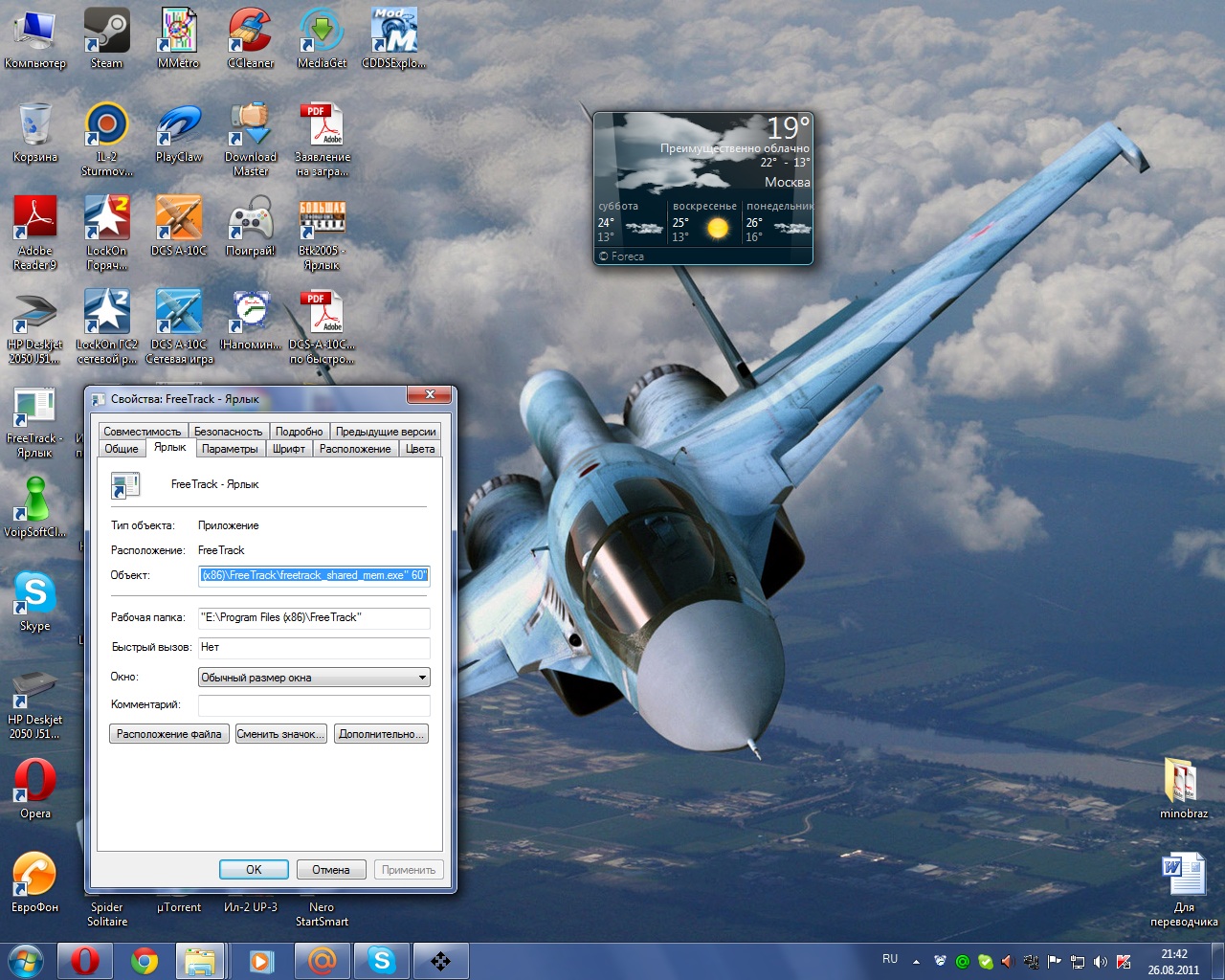Click the Skype taskbar button

tap(382, 961)
